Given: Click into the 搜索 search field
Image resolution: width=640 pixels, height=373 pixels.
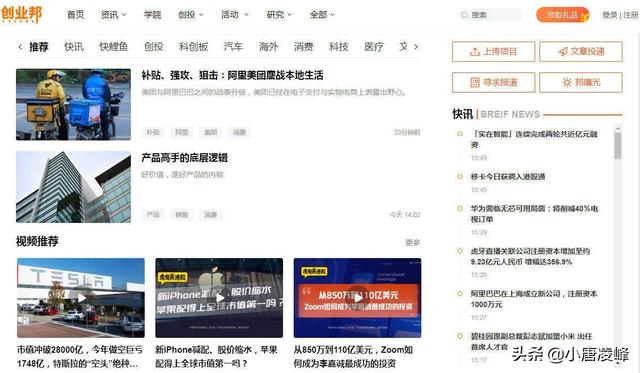Looking at the screenshot, I should [x=491, y=15].
